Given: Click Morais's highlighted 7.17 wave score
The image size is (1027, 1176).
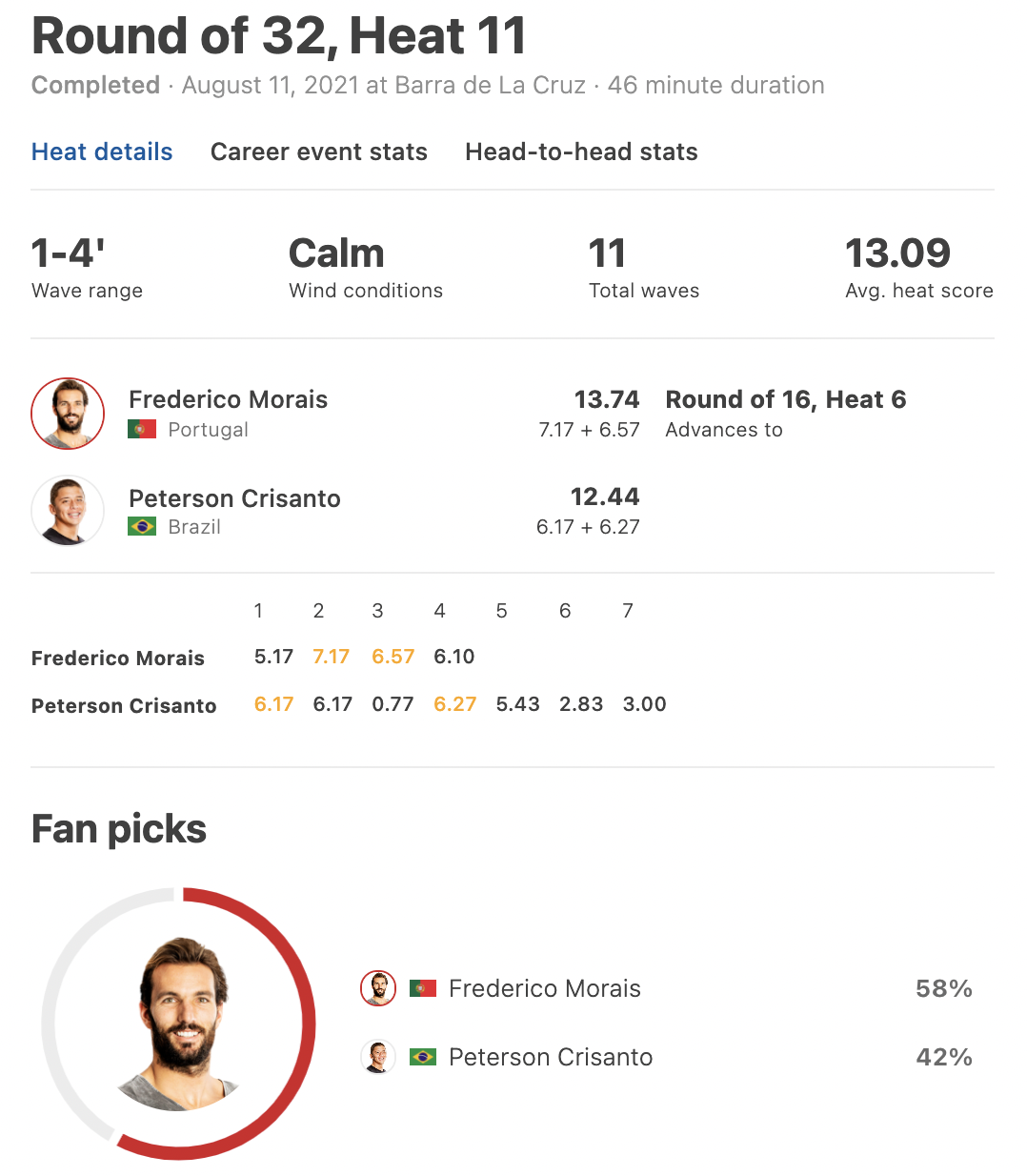Looking at the screenshot, I should (332, 657).
